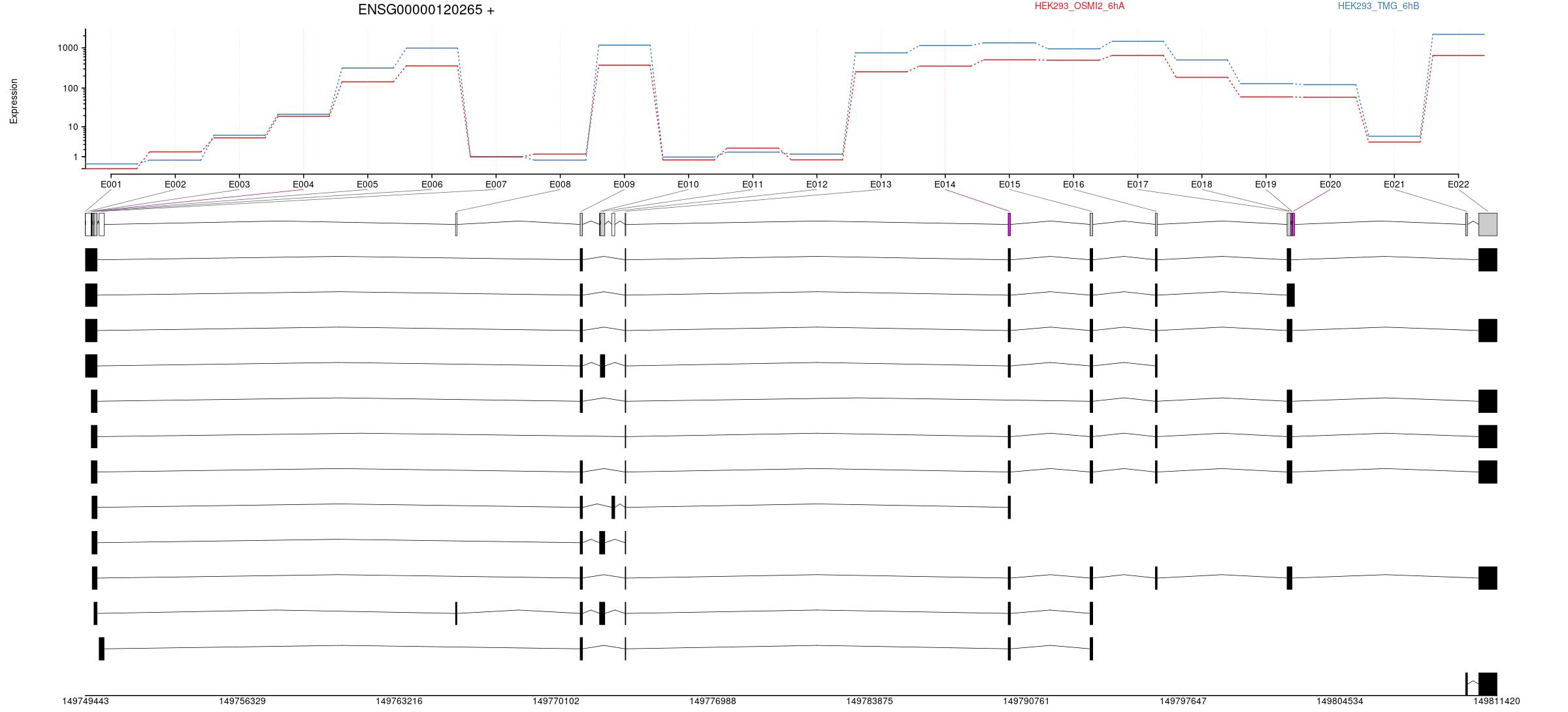Click exon label E013
The width and height of the screenshot is (1568, 712).
[x=881, y=184]
